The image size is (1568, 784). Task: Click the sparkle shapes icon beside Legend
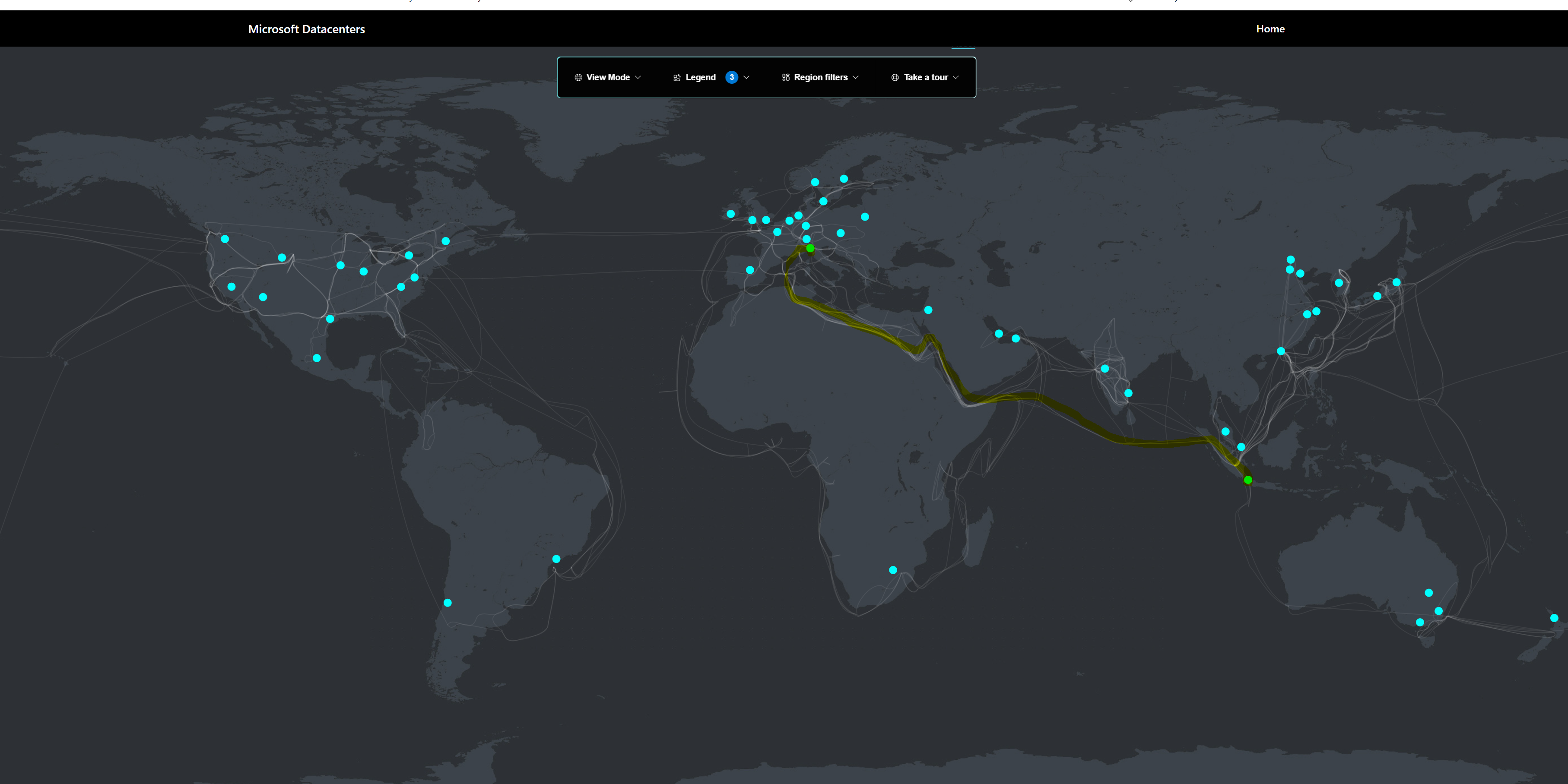677,77
